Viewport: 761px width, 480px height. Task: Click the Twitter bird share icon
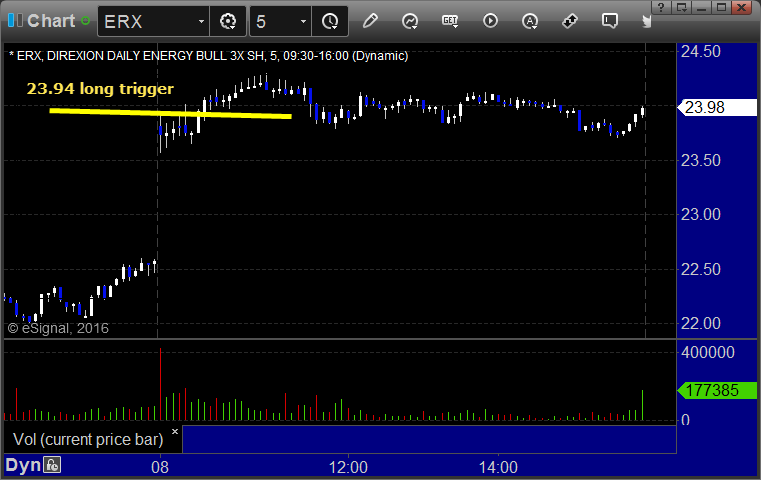pos(646,21)
